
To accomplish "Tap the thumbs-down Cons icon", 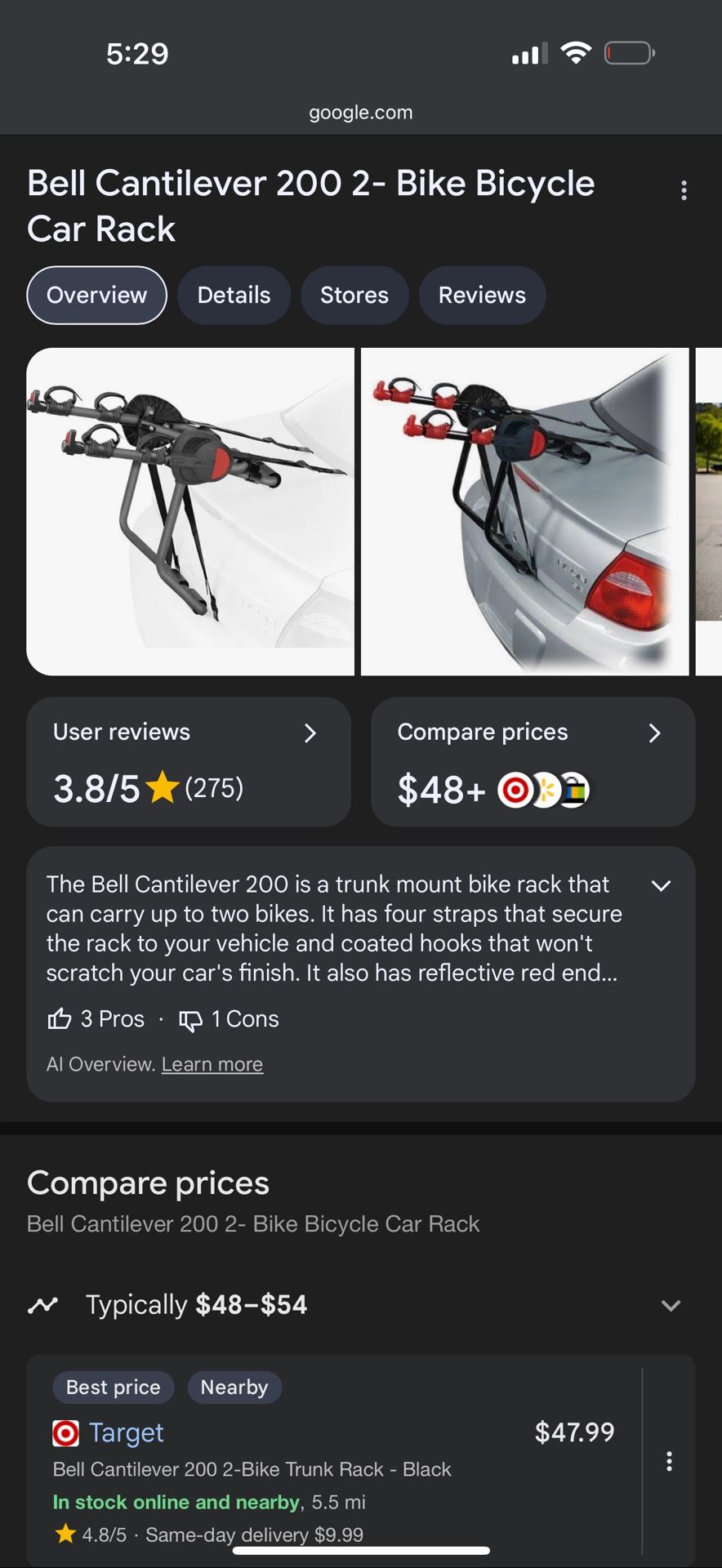I will pos(190,1020).
